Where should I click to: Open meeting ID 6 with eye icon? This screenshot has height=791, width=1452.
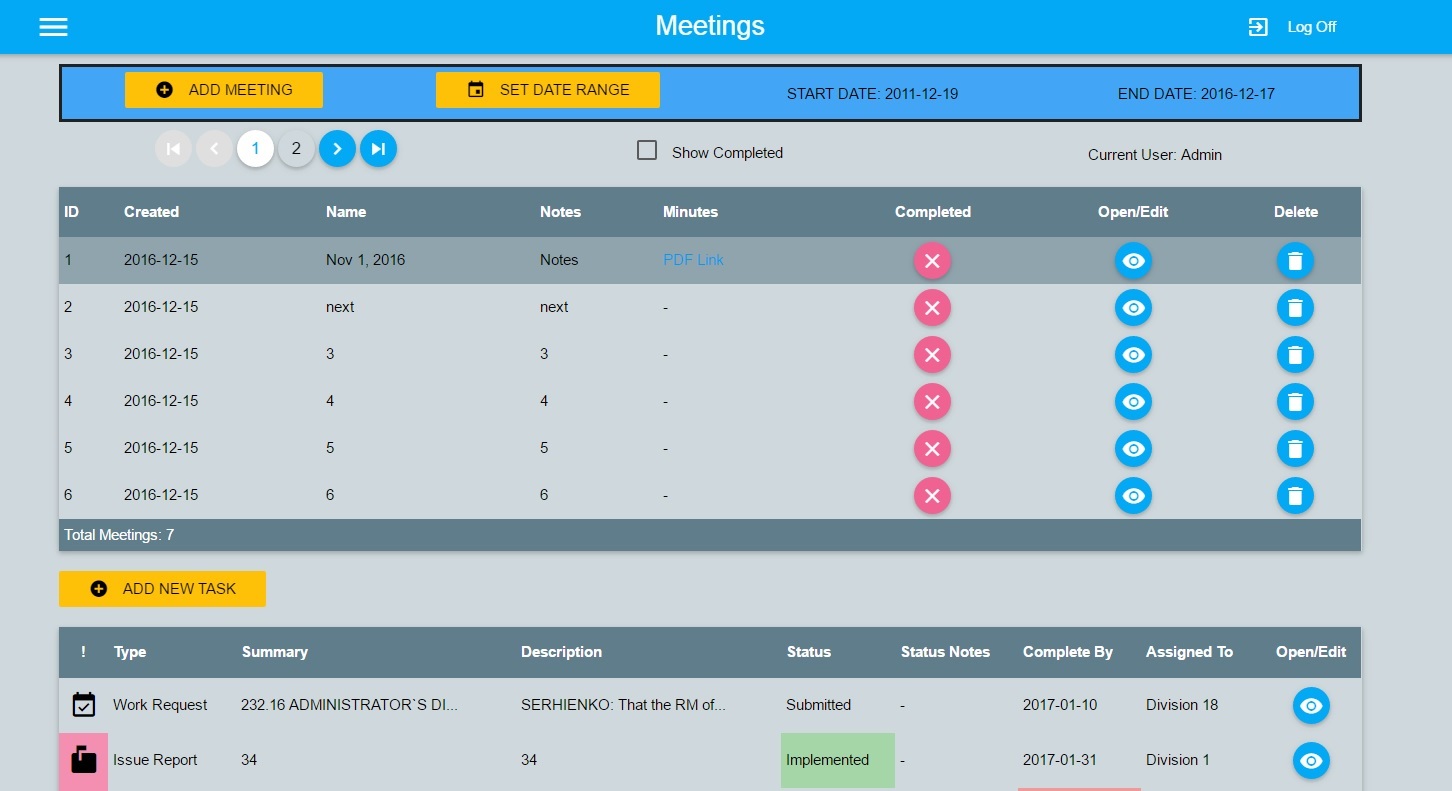click(x=1133, y=496)
